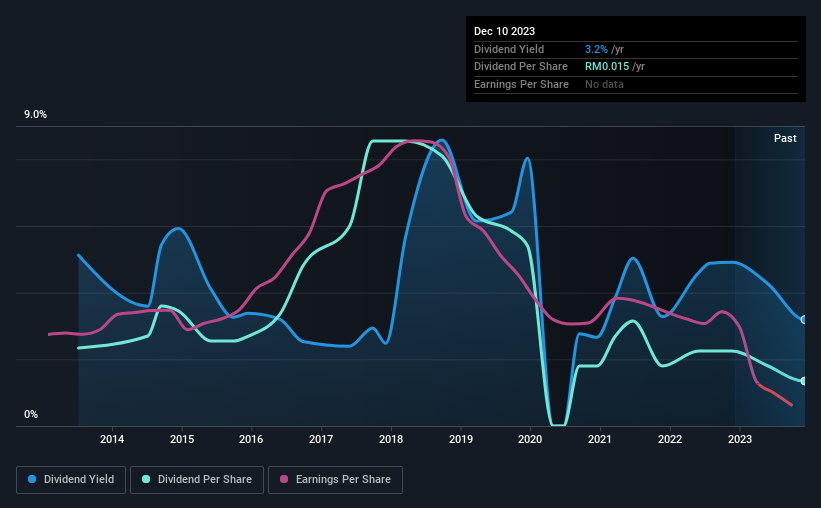Click the Past region label
The image size is (821, 508).
pyautogui.click(x=785, y=138)
